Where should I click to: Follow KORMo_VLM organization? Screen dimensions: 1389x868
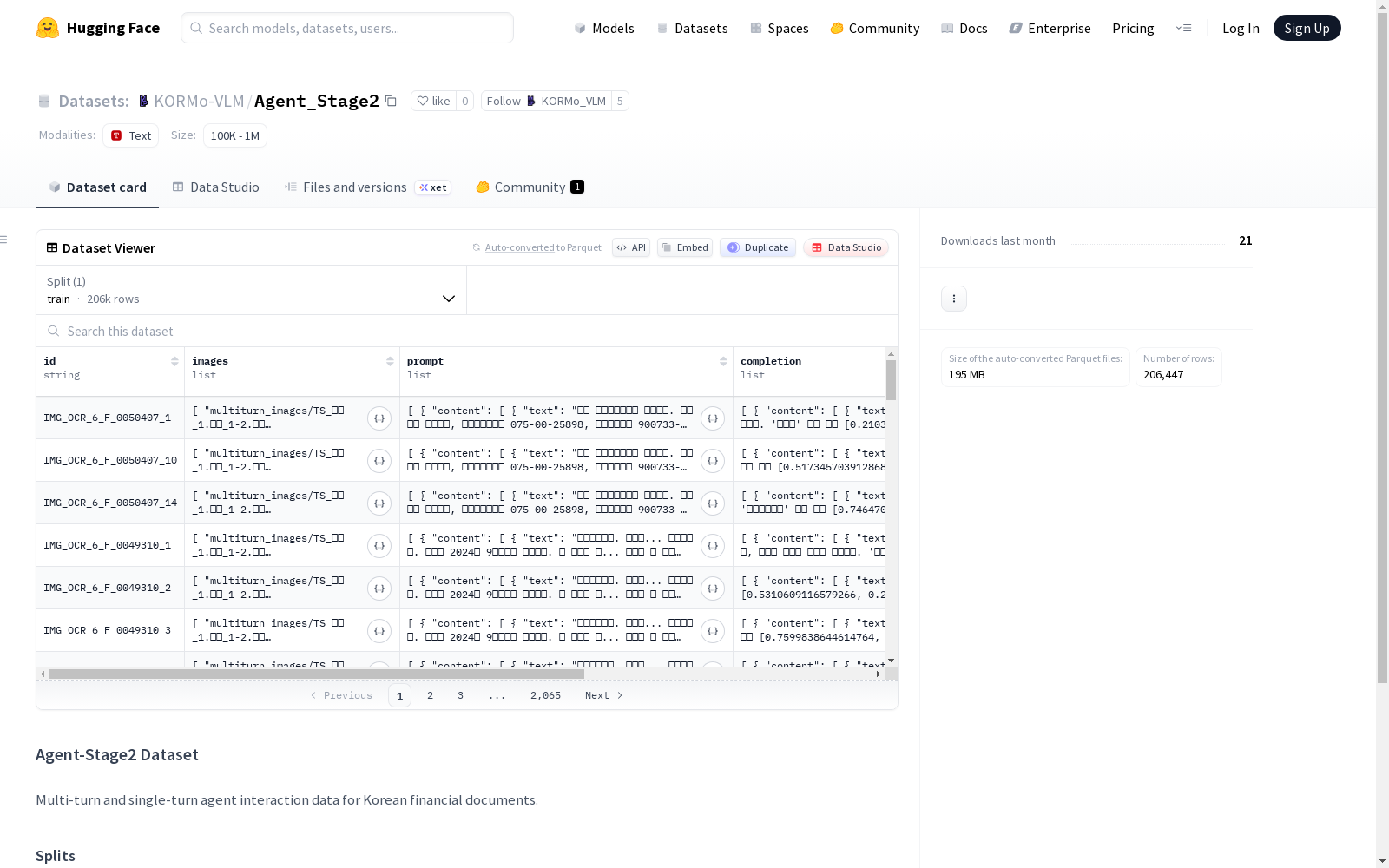pyautogui.click(x=546, y=101)
